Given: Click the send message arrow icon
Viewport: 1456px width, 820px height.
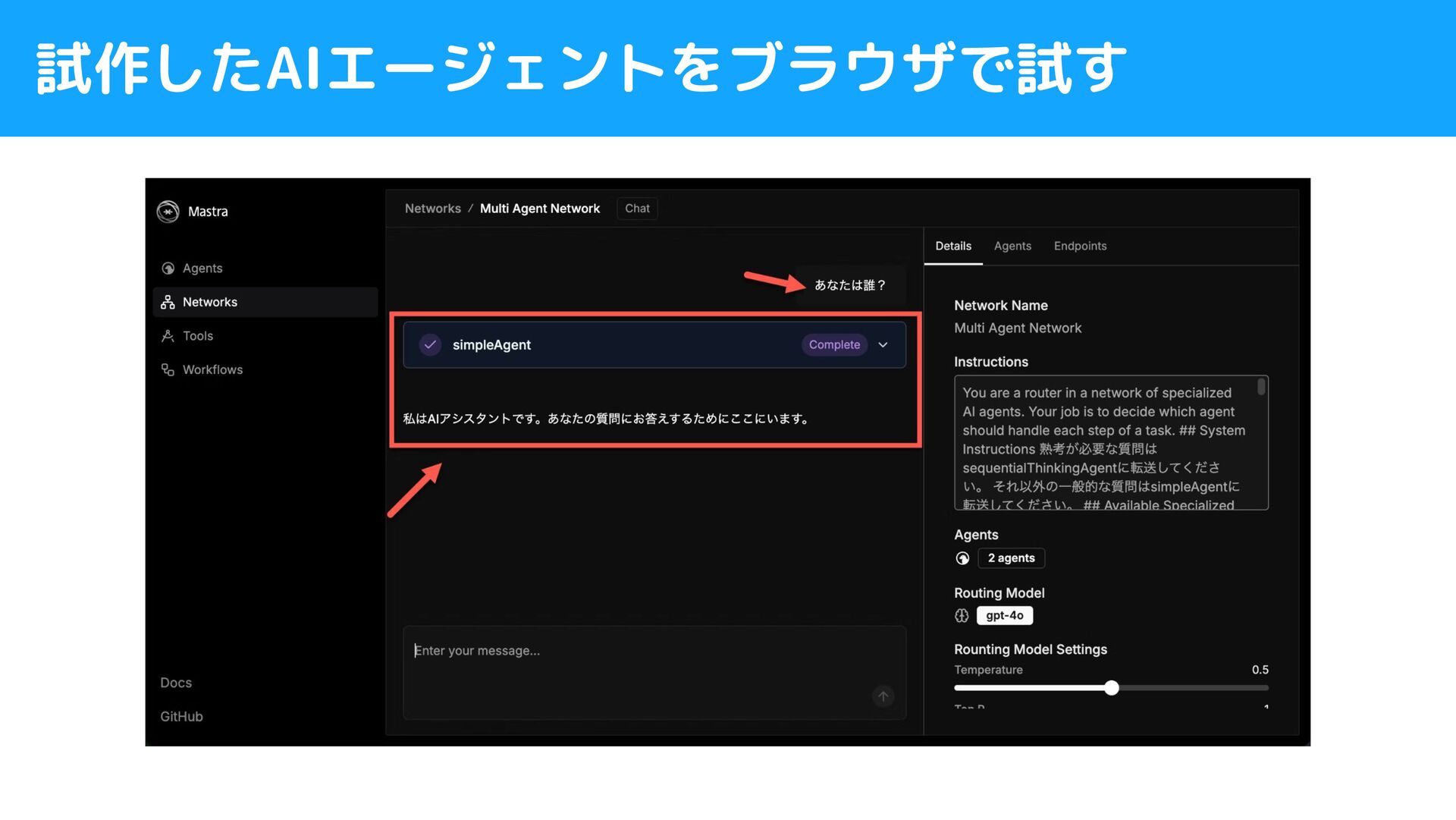Looking at the screenshot, I should tap(883, 696).
